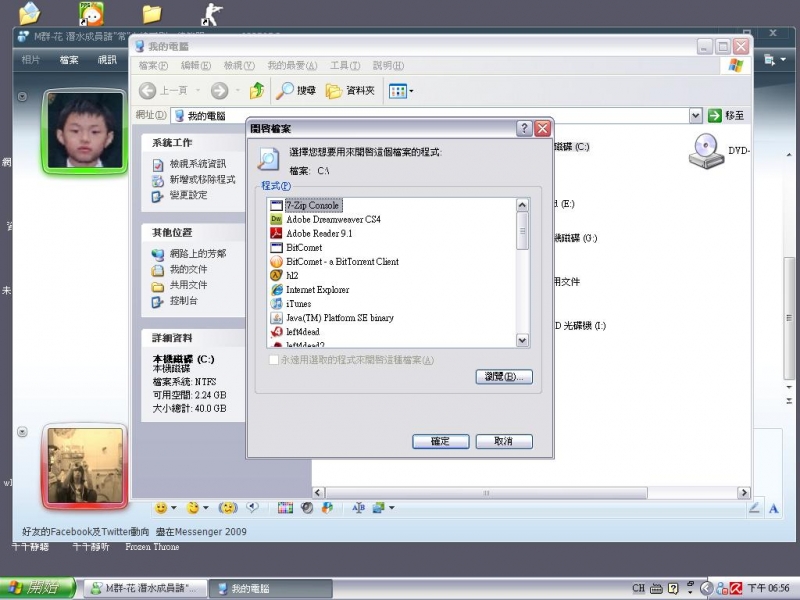
Task: Expand the address bar dropdown arrow
Action: 696,116
